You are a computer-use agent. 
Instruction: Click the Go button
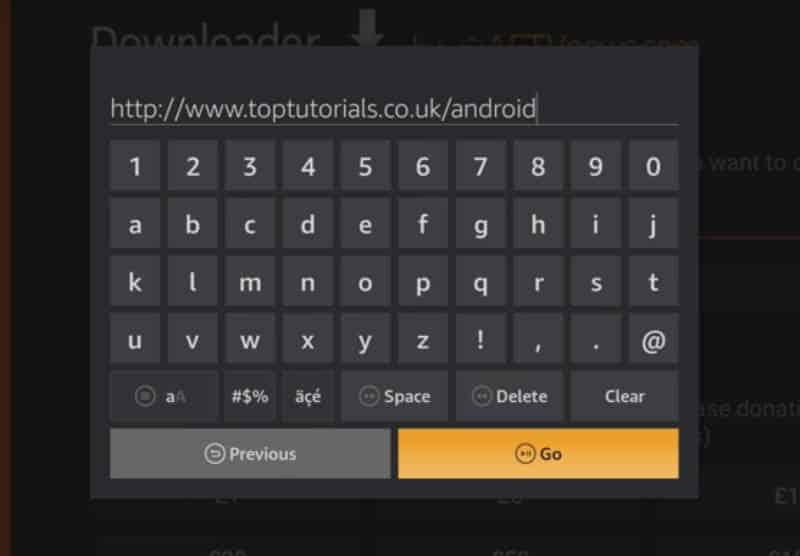pyautogui.click(x=538, y=453)
